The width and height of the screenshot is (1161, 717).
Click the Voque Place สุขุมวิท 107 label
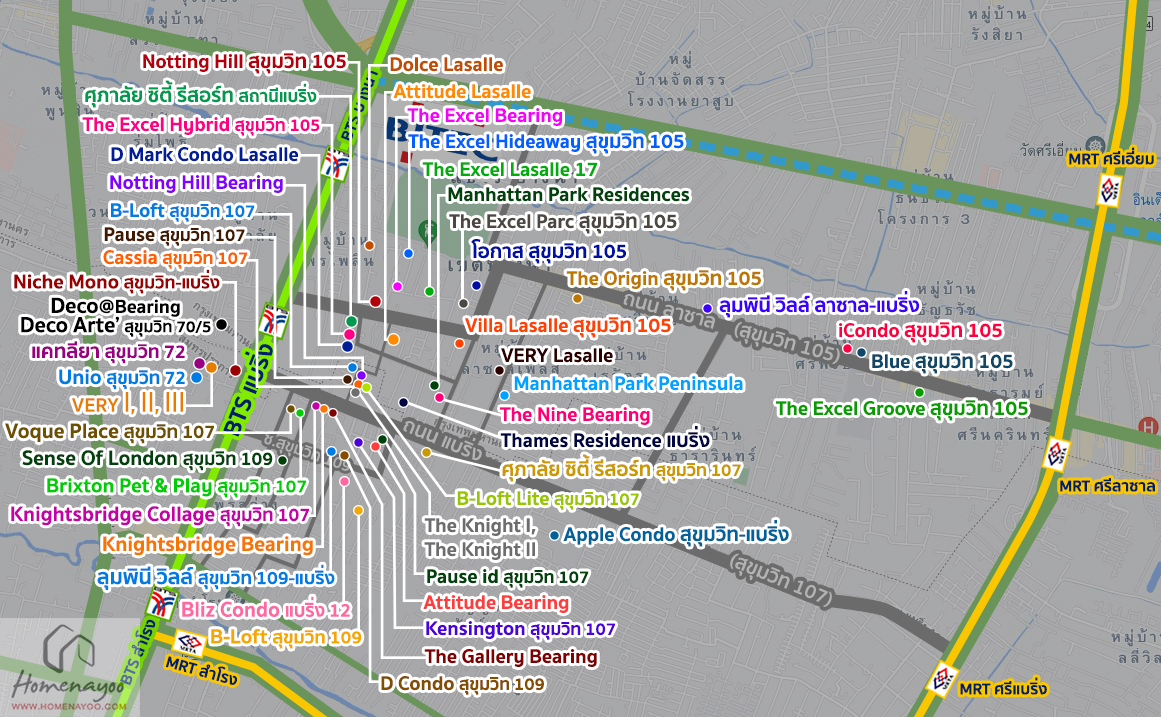(x=110, y=432)
